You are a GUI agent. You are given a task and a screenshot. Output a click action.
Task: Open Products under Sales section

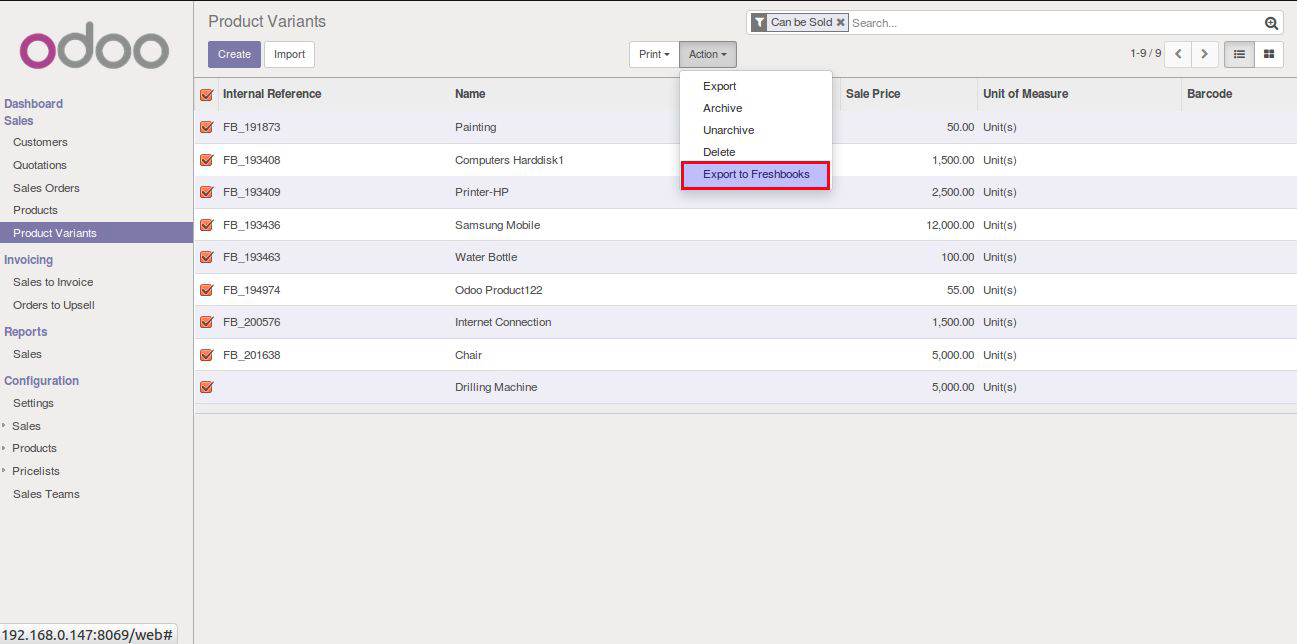(35, 210)
